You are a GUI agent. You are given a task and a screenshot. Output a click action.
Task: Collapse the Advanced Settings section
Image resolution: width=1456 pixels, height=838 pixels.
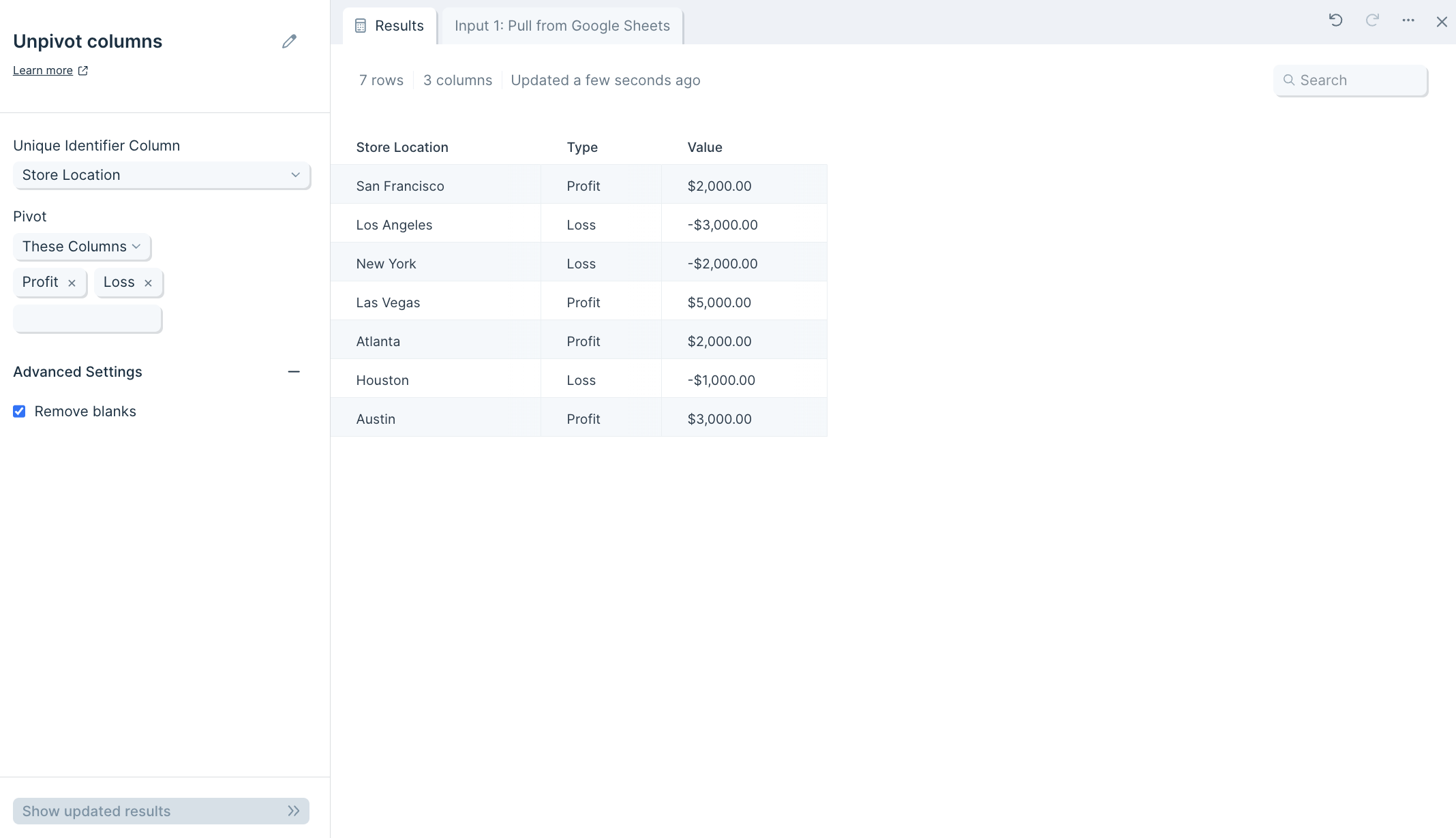click(x=294, y=372)
